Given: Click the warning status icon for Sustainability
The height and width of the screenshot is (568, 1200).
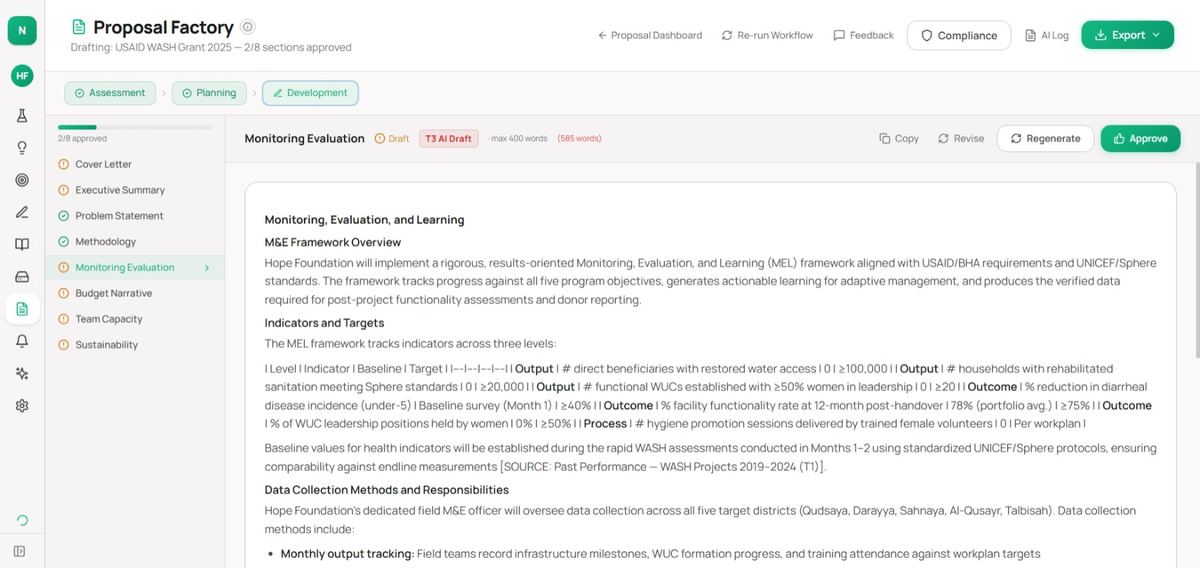Looking at the screenshot, I should click(x=64, y=345).
